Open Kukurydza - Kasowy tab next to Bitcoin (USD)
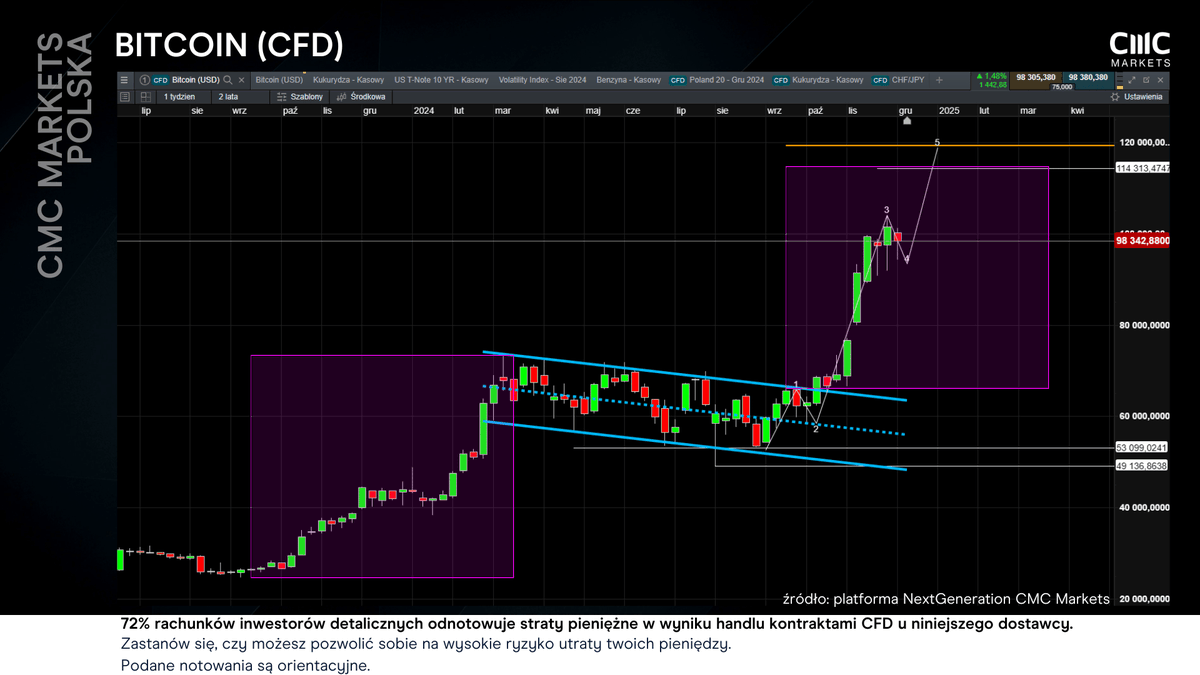 348,80
